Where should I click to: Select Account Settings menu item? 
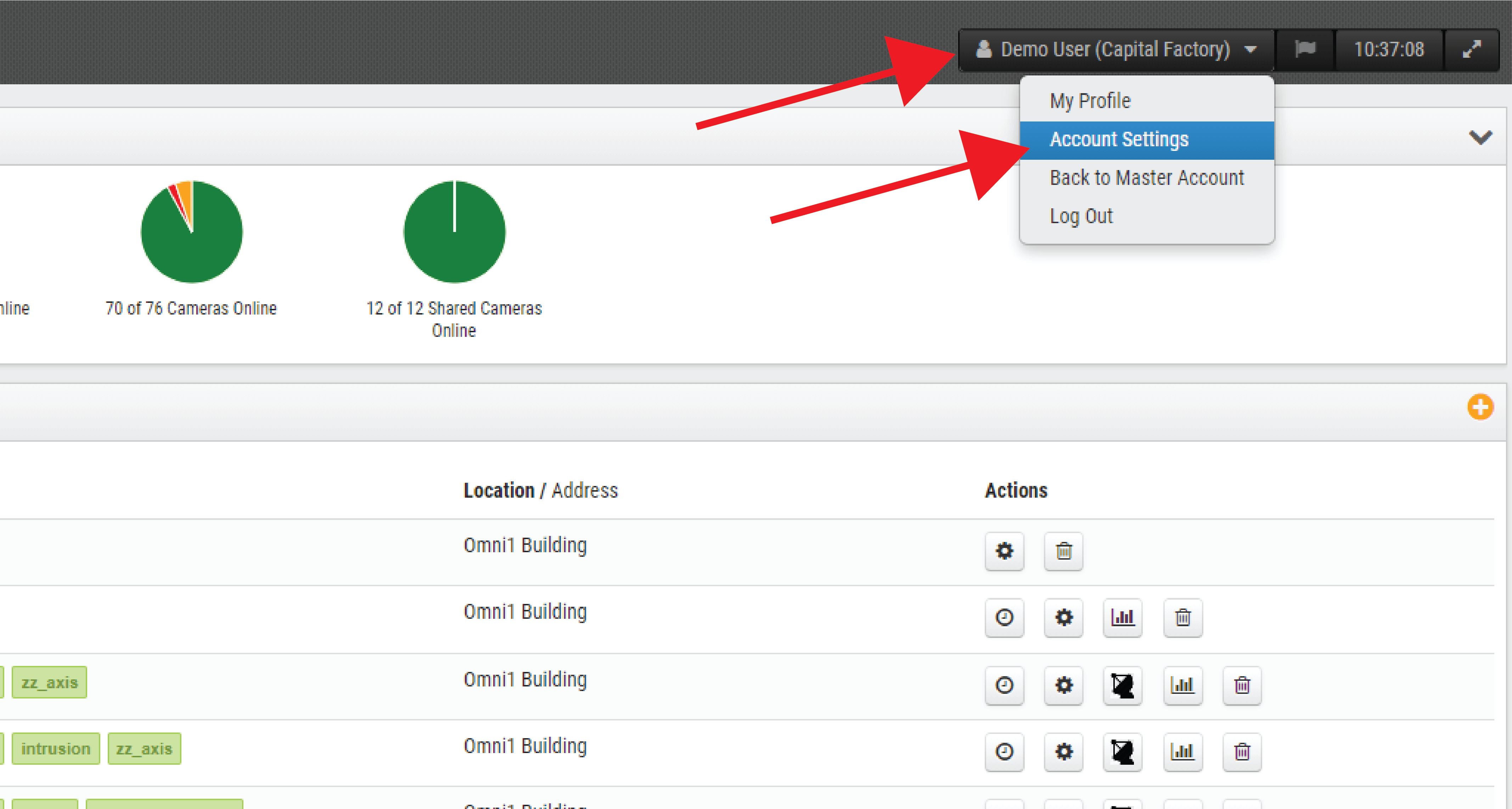click(x=1119, y=140)
